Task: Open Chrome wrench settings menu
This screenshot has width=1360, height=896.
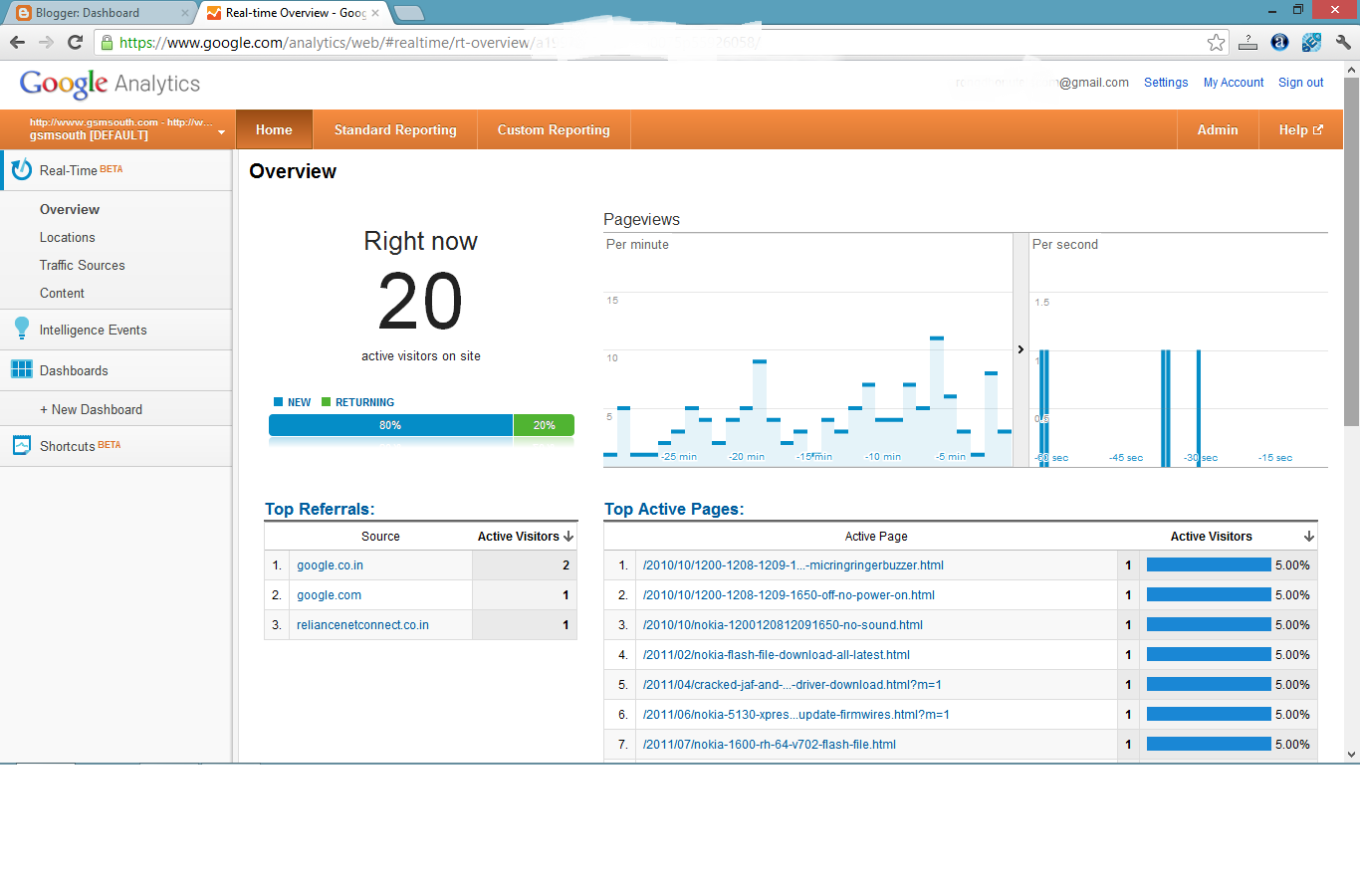Action: [1343, 42]
